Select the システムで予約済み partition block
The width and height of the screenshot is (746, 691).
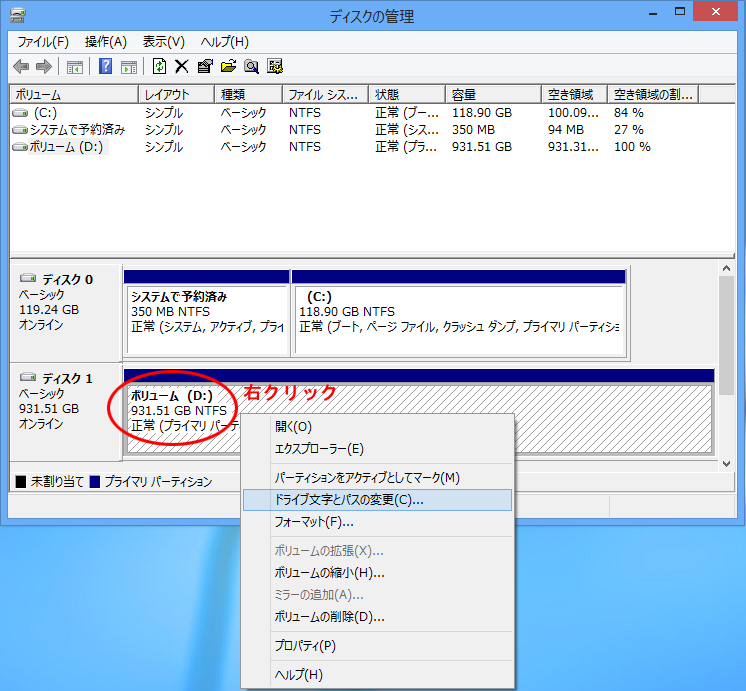click(206, 319)
